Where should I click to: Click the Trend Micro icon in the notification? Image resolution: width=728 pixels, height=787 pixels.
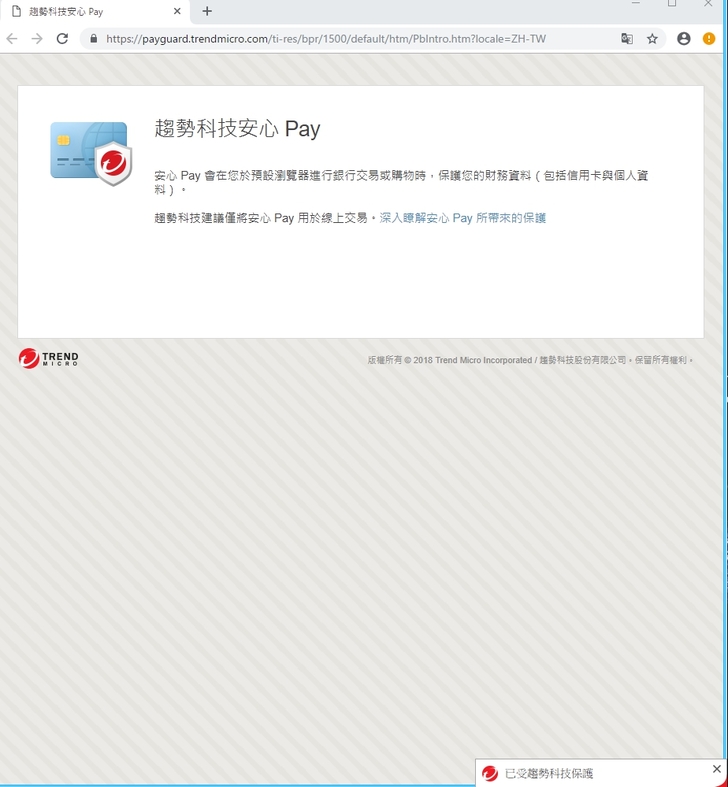coord(490,773)
